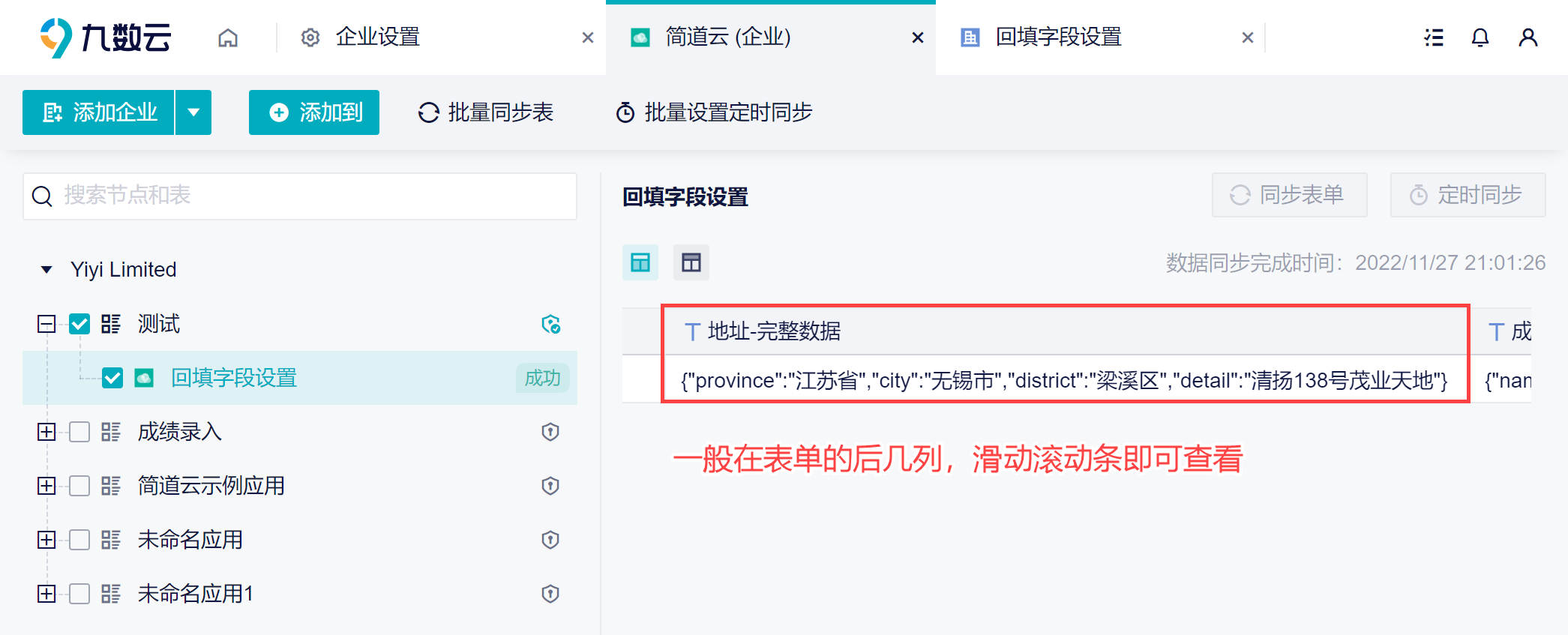
Task: Switch to the teal table preview view icon
Action: pos(640,262)
